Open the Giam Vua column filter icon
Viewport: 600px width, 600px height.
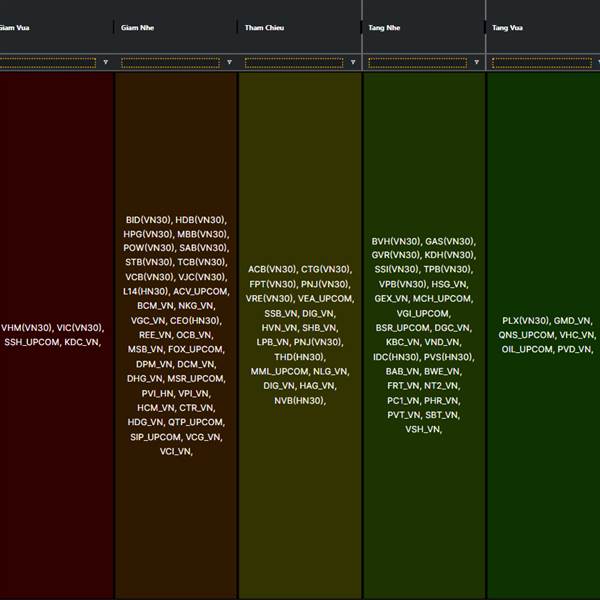[106, 62]
